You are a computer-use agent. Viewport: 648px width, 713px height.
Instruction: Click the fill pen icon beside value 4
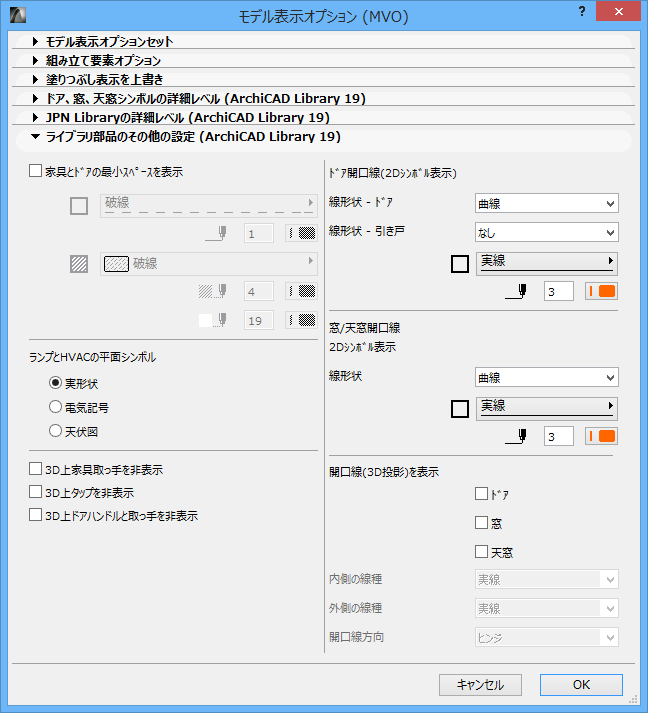tap(213, 291)
